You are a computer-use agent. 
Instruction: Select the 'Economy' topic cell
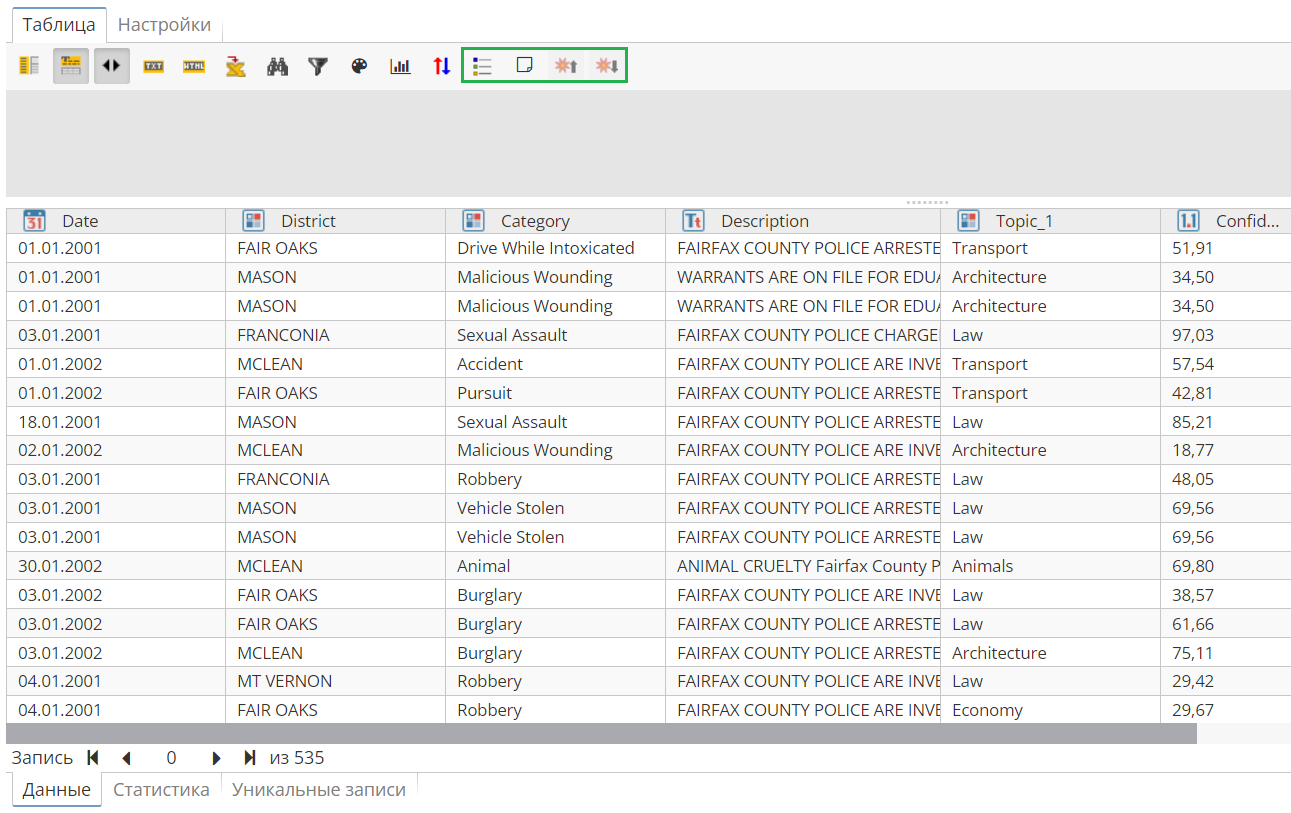tap(1051, 710)
